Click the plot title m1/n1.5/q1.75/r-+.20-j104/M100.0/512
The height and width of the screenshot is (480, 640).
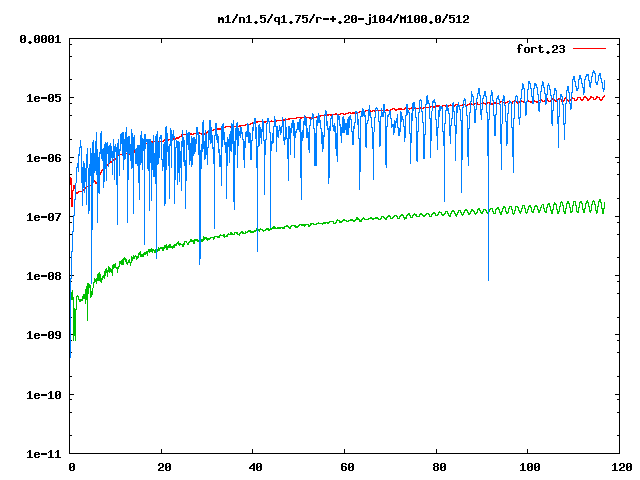(343, 19)
